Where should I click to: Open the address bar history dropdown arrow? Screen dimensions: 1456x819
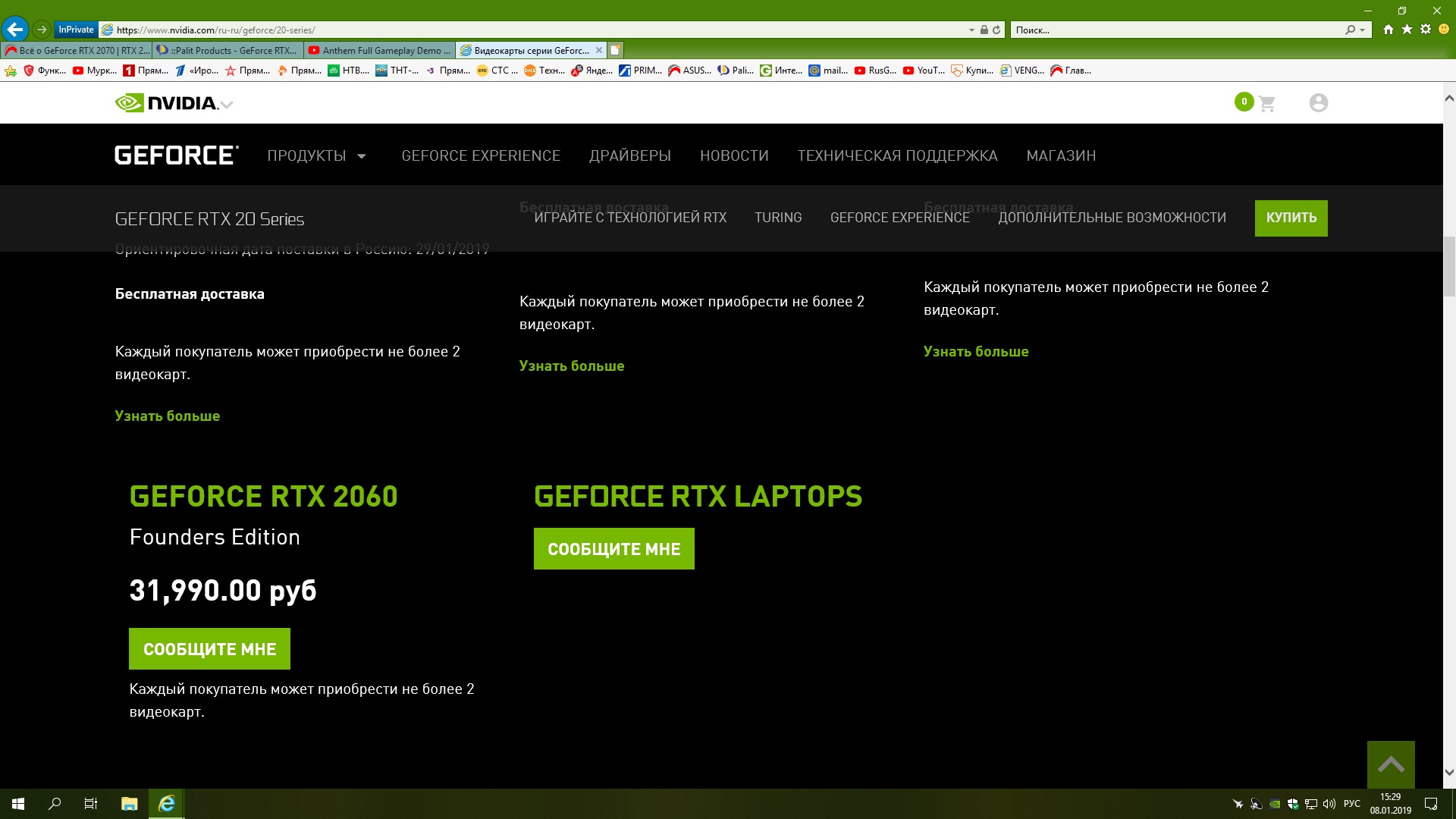pyautogui.click(x=971, y=30)
